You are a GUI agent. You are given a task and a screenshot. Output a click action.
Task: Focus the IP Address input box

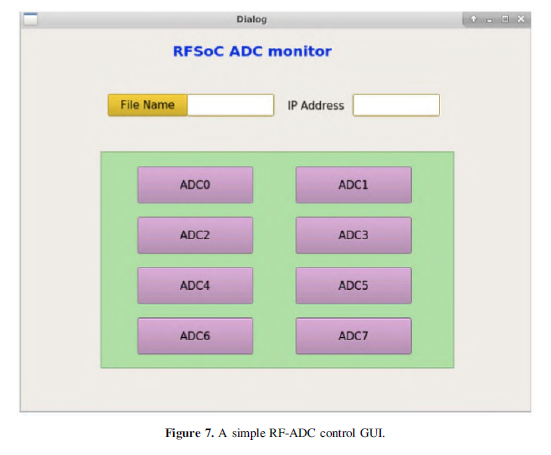point(396,105)
